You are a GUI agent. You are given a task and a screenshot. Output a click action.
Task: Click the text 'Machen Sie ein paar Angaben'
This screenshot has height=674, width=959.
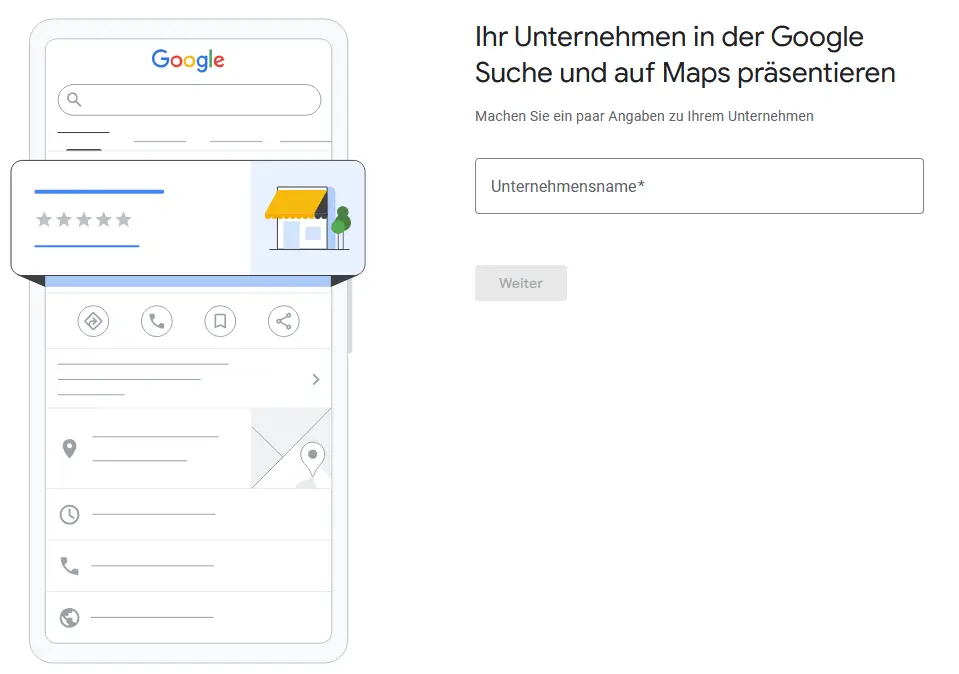click(570, 116)
